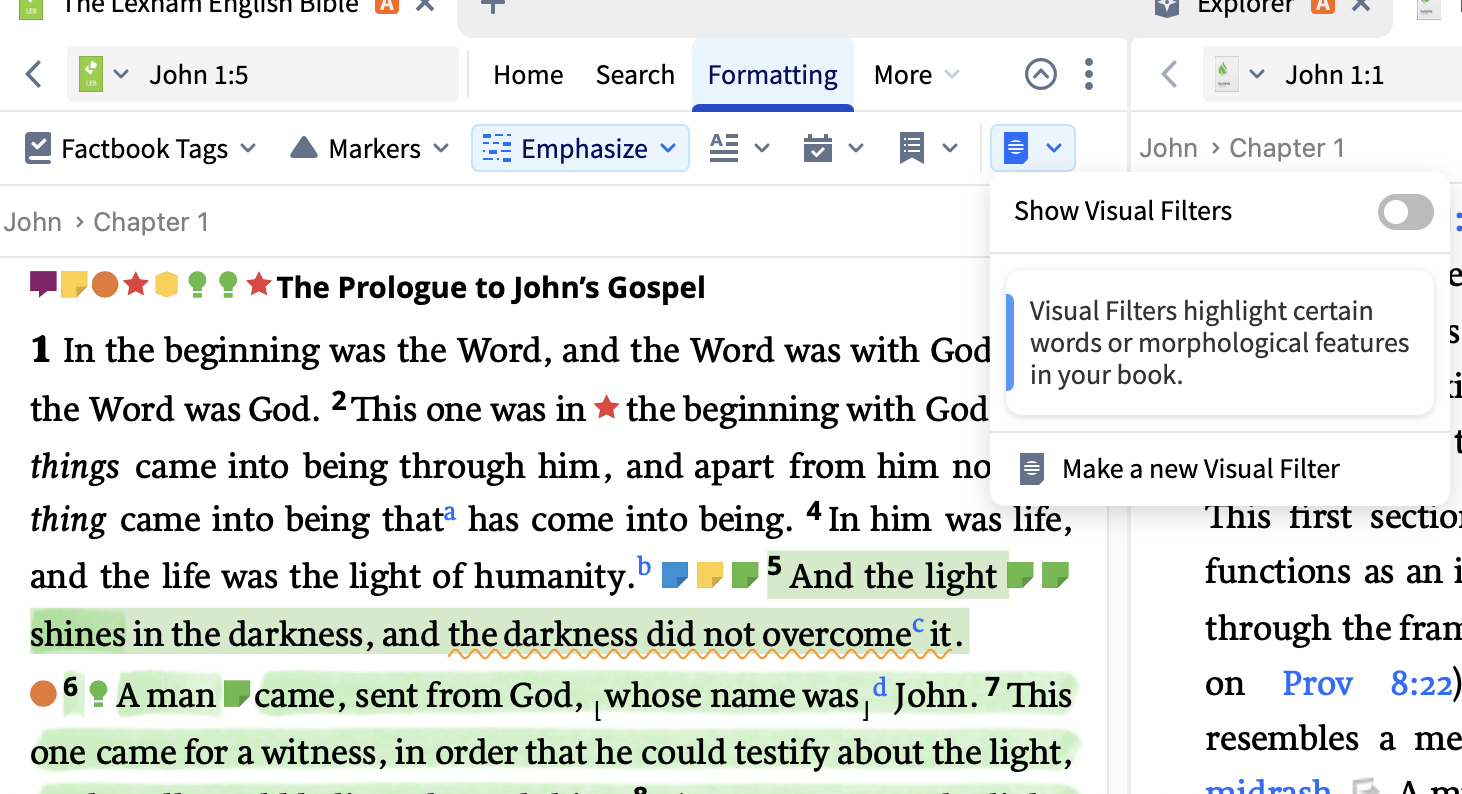Click the red star directly before 'The Prologue'

(x=259, y=285)
